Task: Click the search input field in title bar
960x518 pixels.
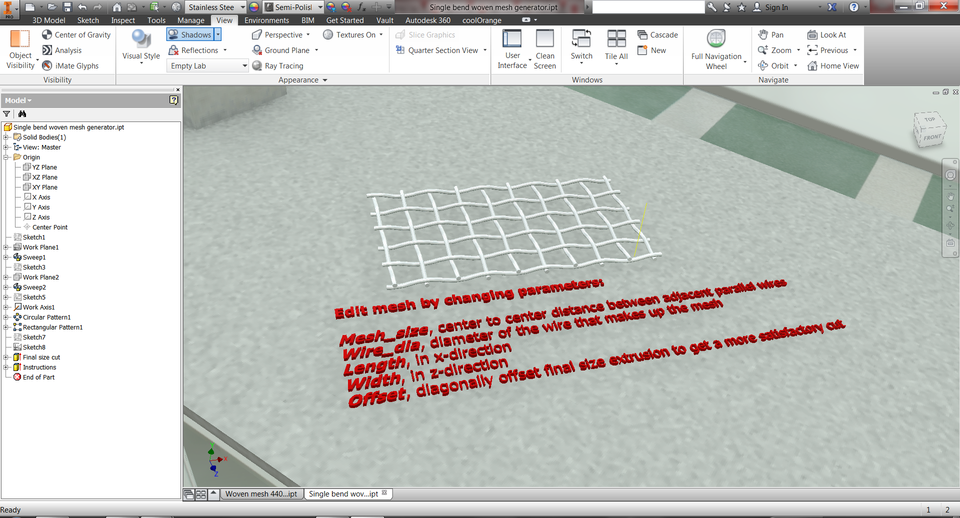Action: (648, 7)
